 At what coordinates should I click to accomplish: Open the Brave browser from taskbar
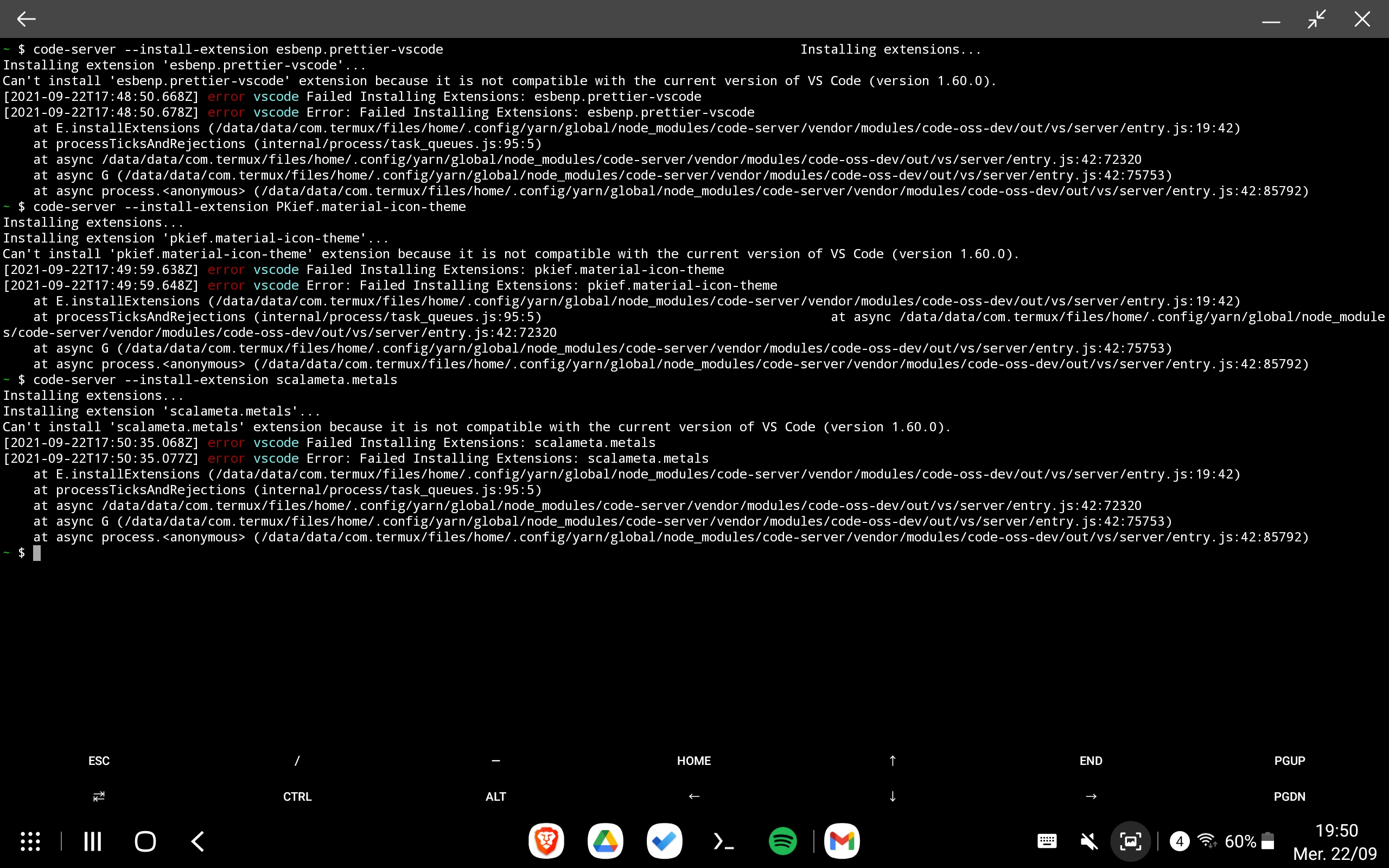pyautogui.click(x=546, y=841)
